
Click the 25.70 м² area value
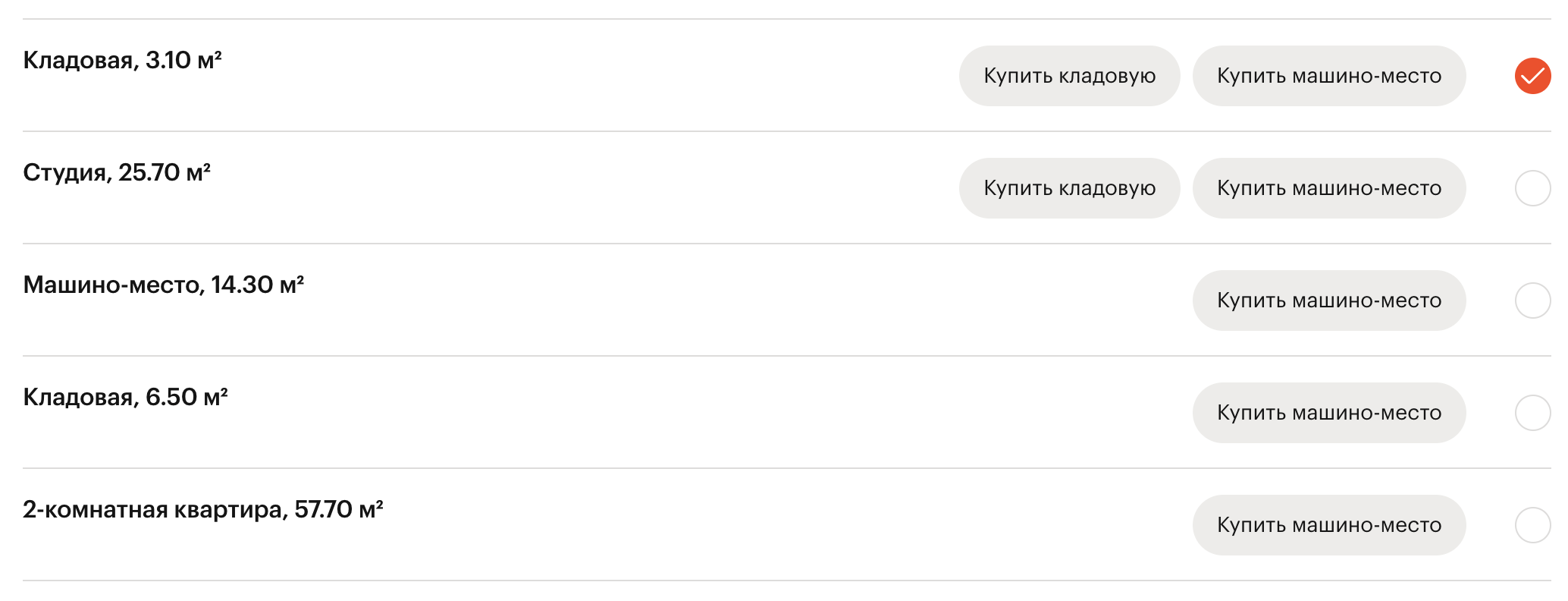coord(164,173)
